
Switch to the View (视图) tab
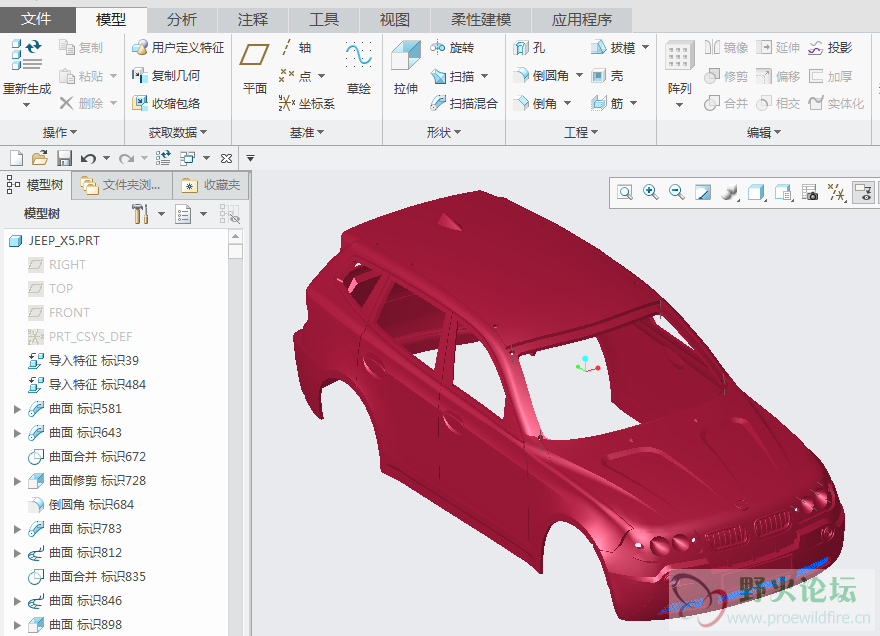(x=395, y=20)
